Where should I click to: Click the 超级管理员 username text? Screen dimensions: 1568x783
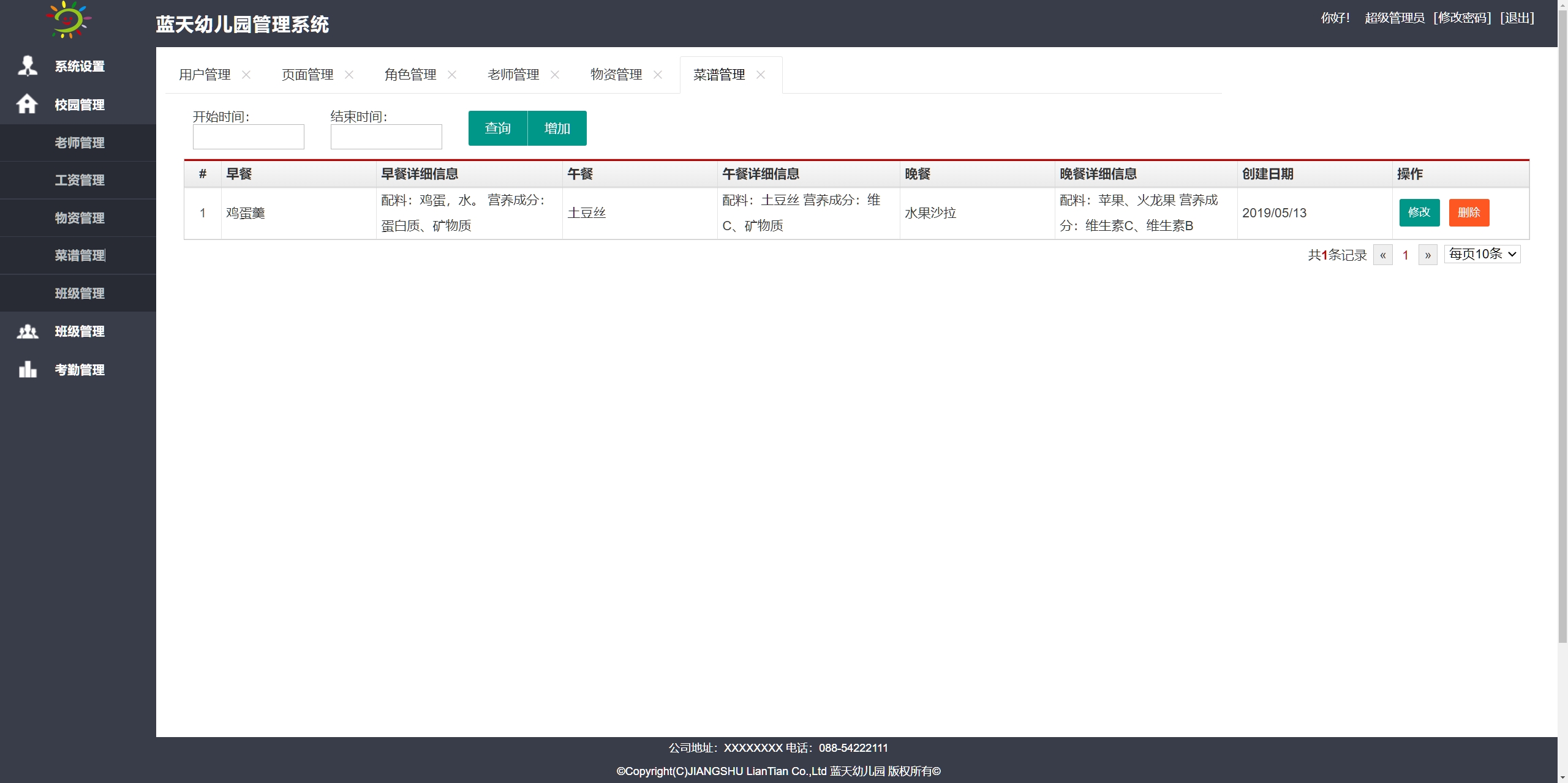1395,18
